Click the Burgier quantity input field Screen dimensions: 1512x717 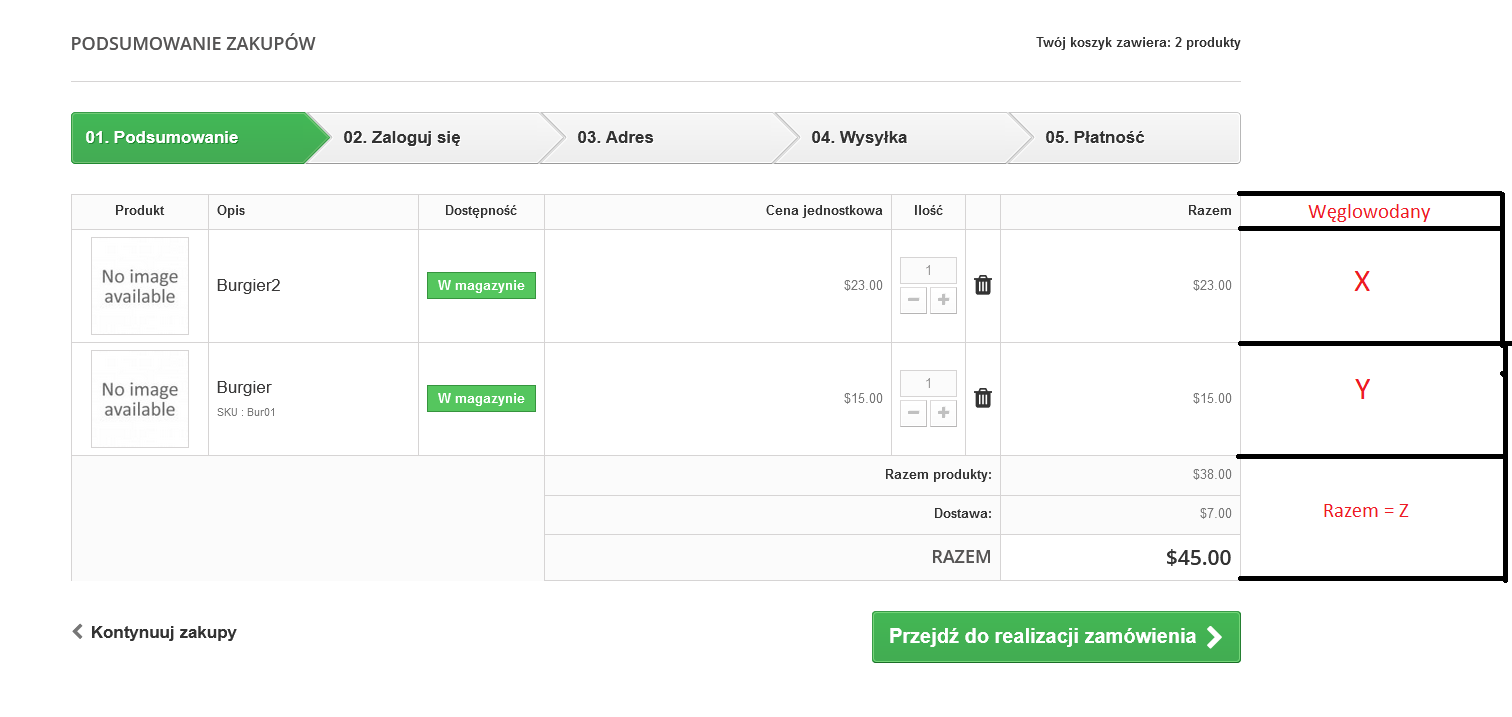point(928,383)
